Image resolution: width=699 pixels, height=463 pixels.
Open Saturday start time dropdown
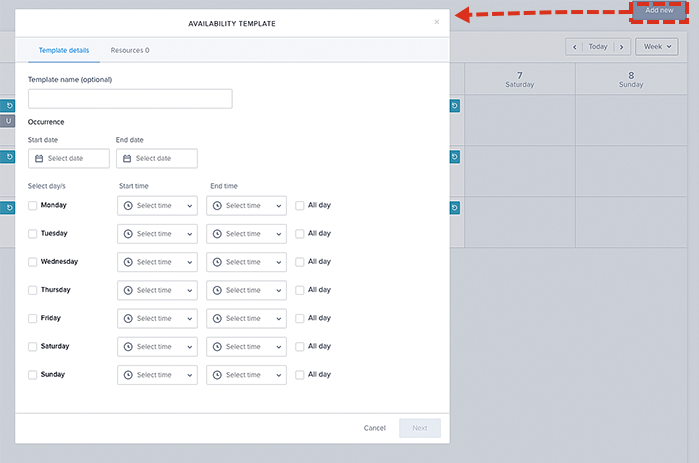[157, 347]
